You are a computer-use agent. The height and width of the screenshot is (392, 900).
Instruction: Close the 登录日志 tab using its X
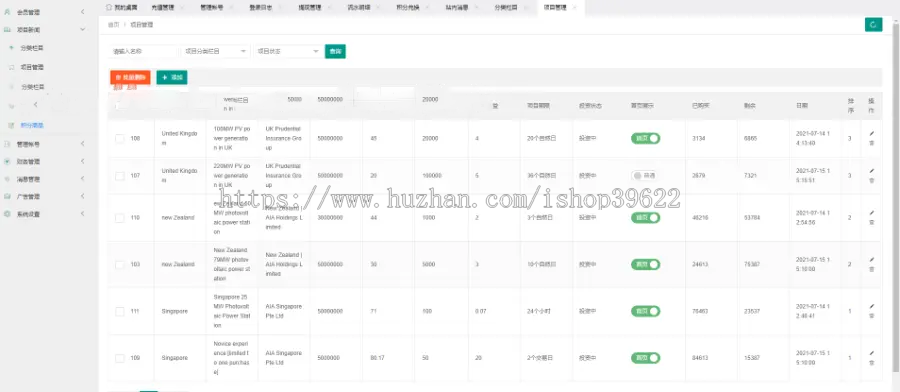[x=280, y=7]
